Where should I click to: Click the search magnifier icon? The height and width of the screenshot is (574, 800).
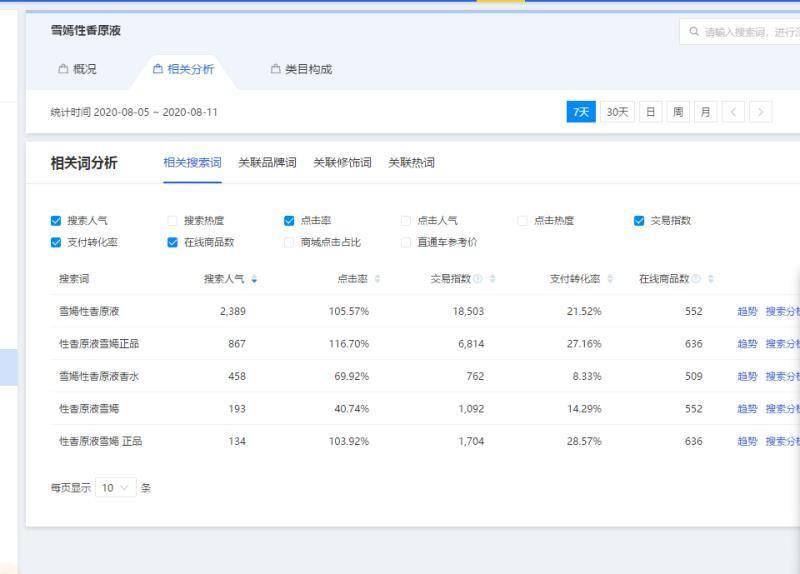(x=694, y=32)
